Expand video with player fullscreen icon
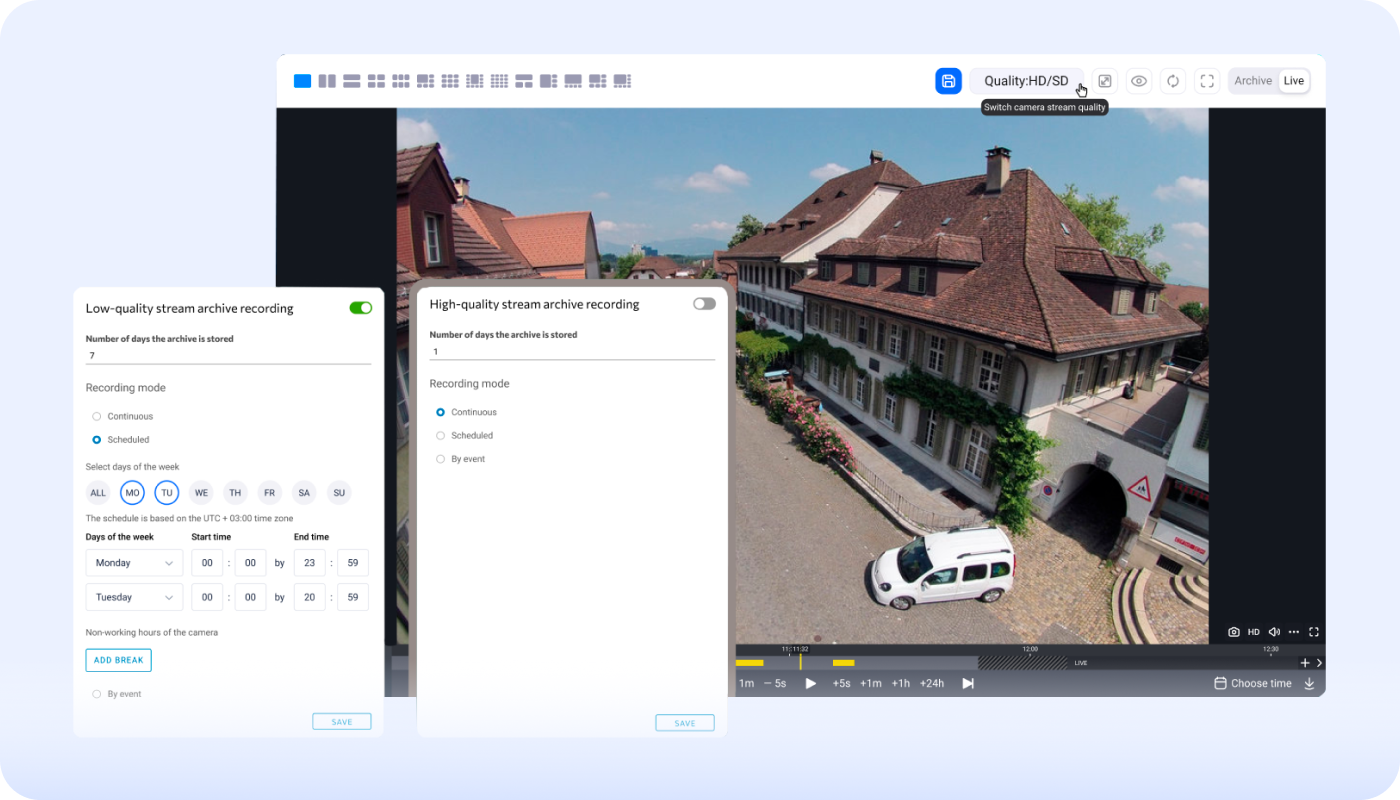Screen dimensions: 1400x800 [1314, 632]
